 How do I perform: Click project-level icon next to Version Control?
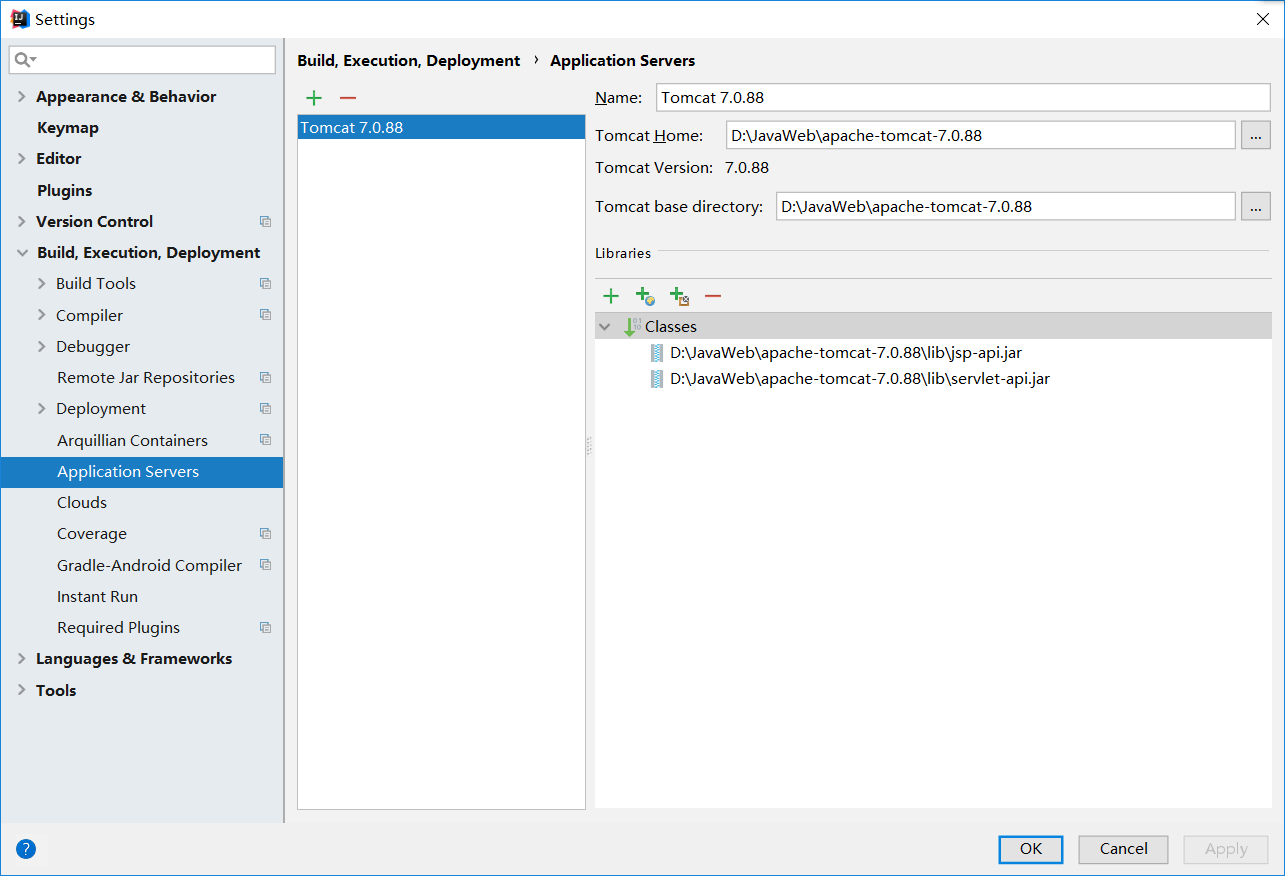pos(265,222)
